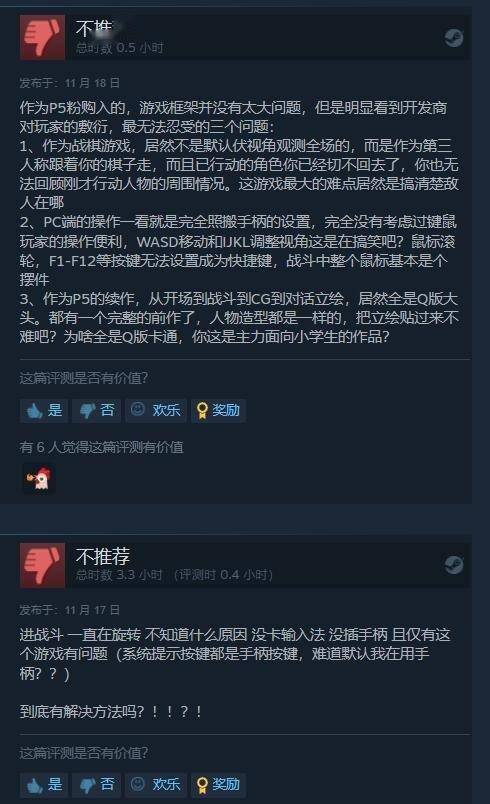490x804 pixels.
Task: Open the 不推荐 title of the second review
Action: [x=103, y=556]
